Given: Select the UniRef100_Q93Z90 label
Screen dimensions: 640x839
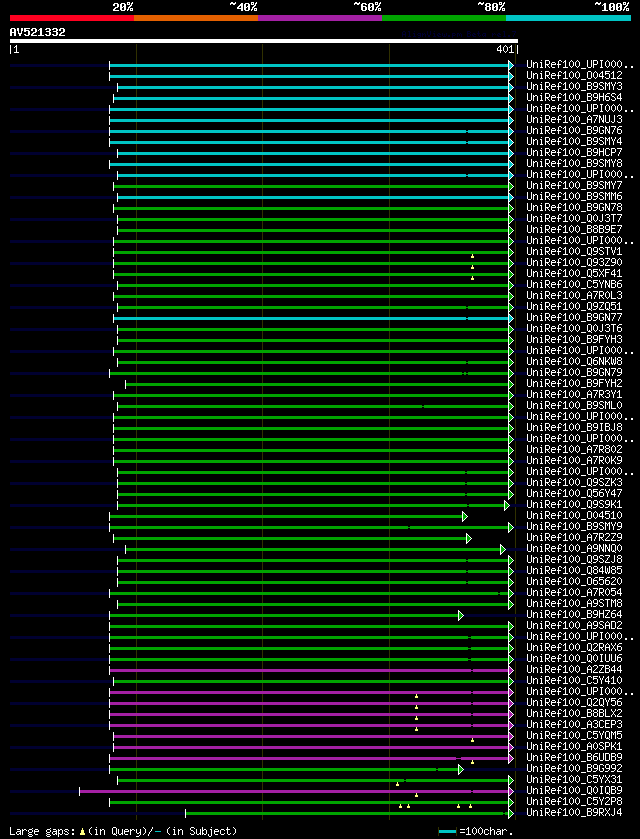Looking at the screenshot, I should (574, 262).
